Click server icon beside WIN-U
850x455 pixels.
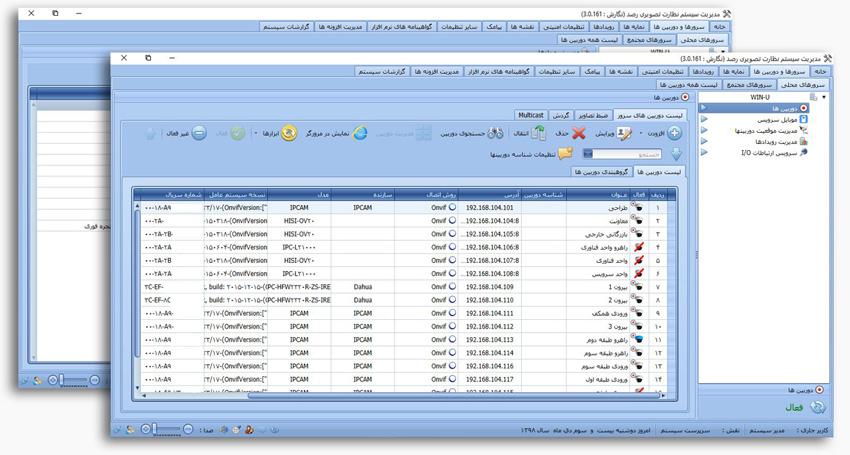(814, 97)
